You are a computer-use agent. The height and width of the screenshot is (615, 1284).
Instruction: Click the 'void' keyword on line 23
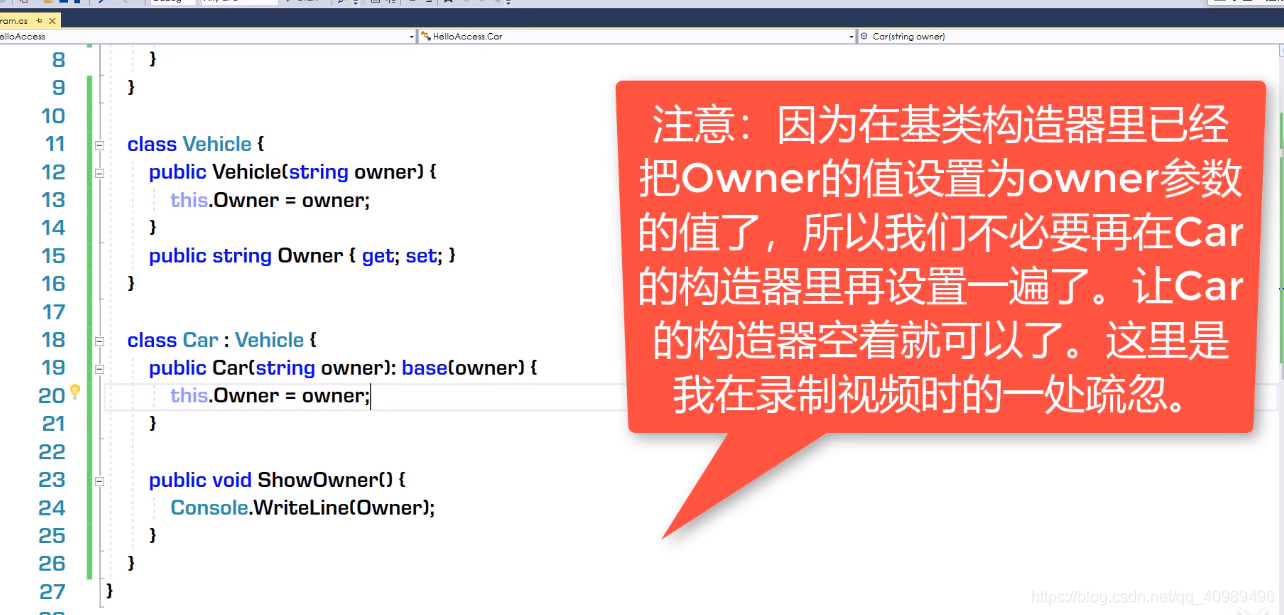232,480
